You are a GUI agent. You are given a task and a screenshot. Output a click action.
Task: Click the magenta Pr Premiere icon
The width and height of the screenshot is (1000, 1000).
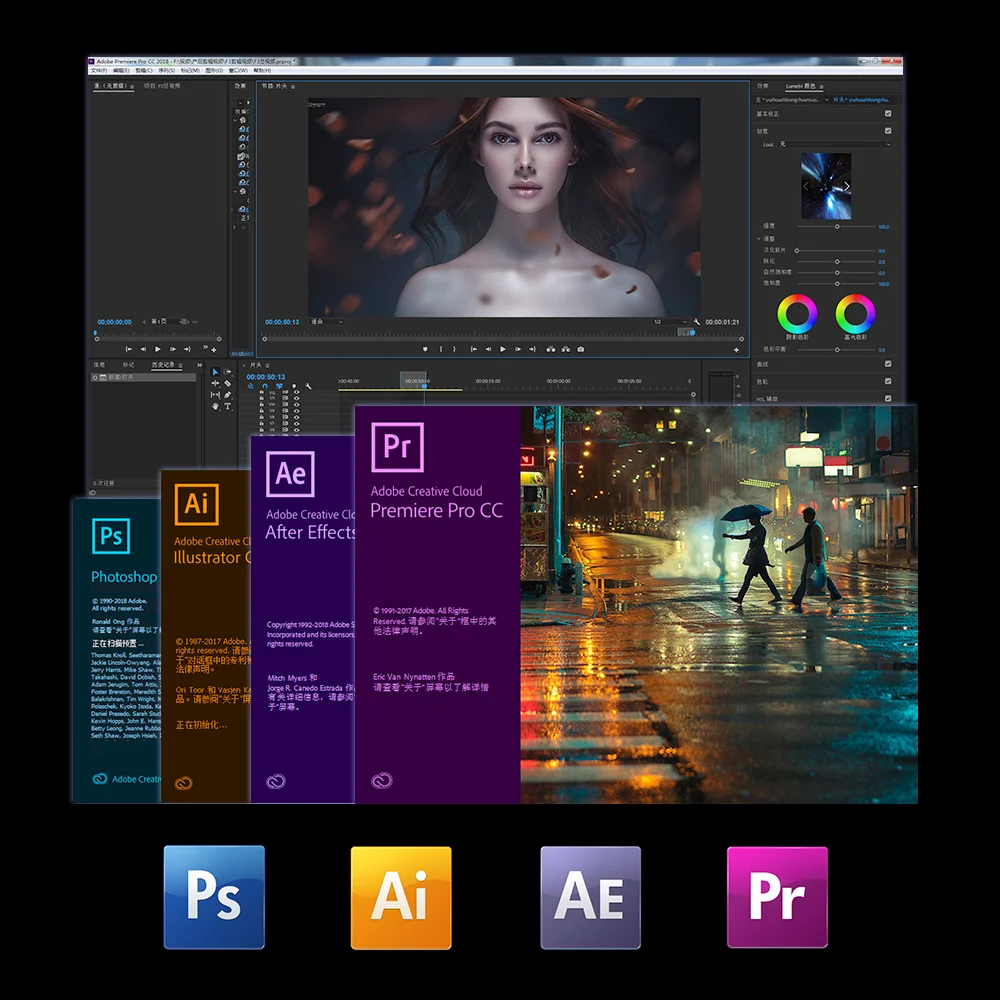point(777,897)
